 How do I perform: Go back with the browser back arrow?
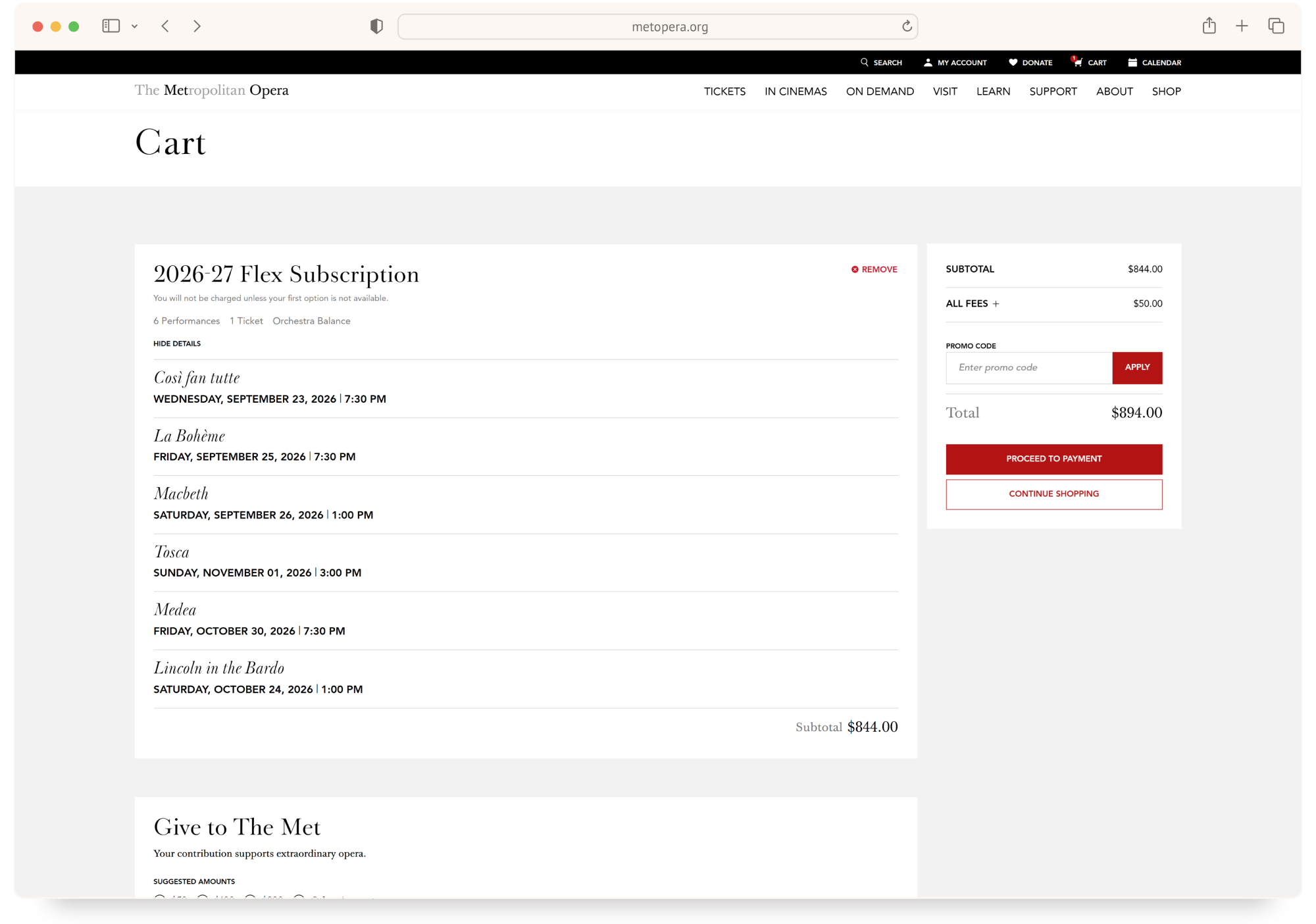click(165, 26)
